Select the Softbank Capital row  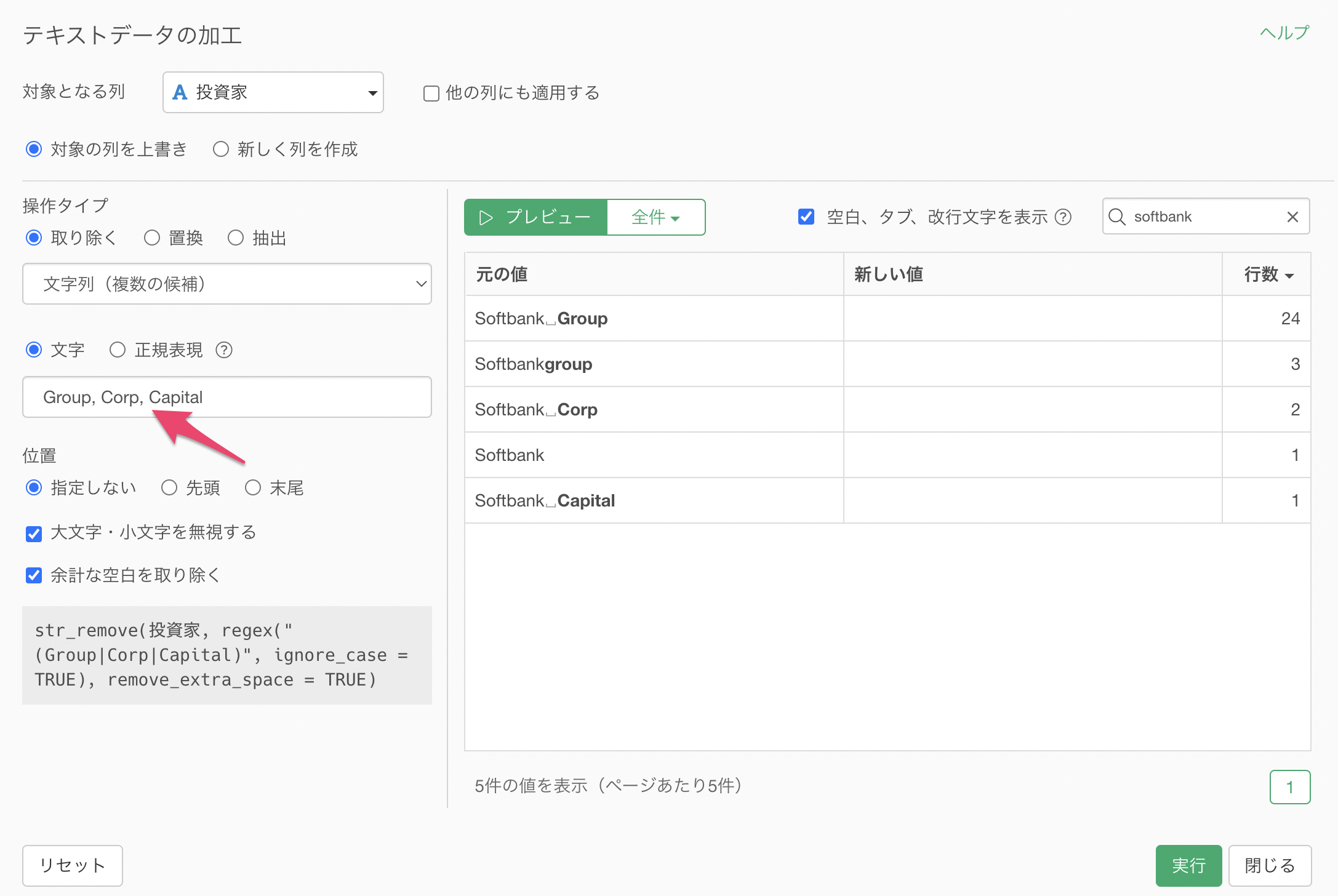coord(888,501)
